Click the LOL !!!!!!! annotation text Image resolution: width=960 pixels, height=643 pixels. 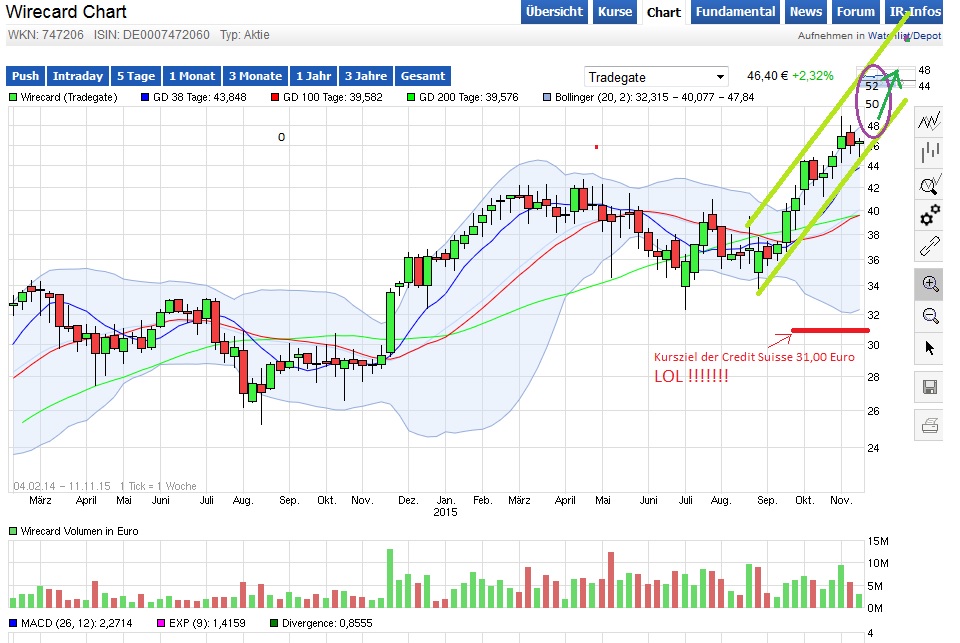[x=691, y=376]
